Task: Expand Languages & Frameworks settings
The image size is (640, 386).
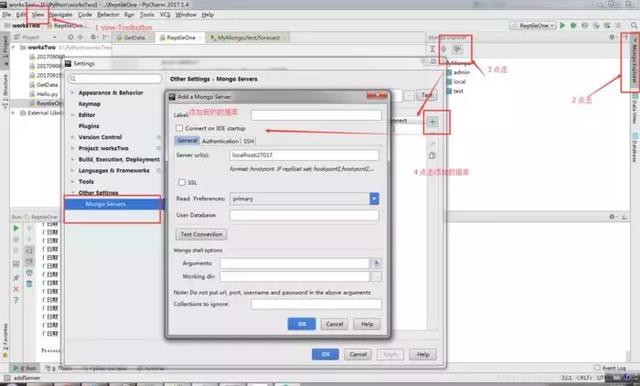Action: (72, 171)
